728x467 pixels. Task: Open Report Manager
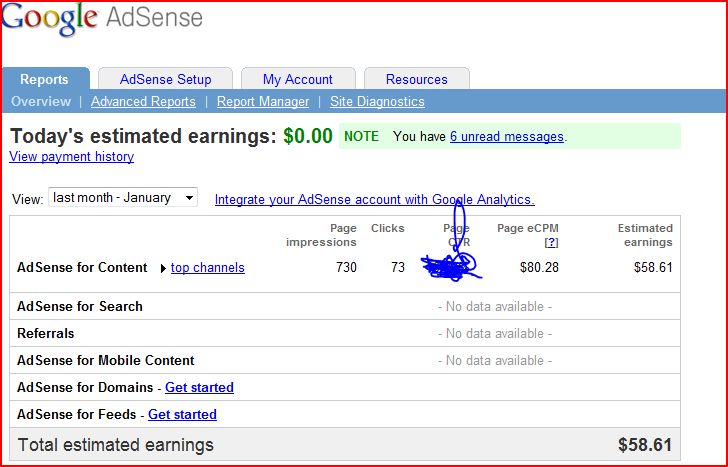tap(263, 101)
